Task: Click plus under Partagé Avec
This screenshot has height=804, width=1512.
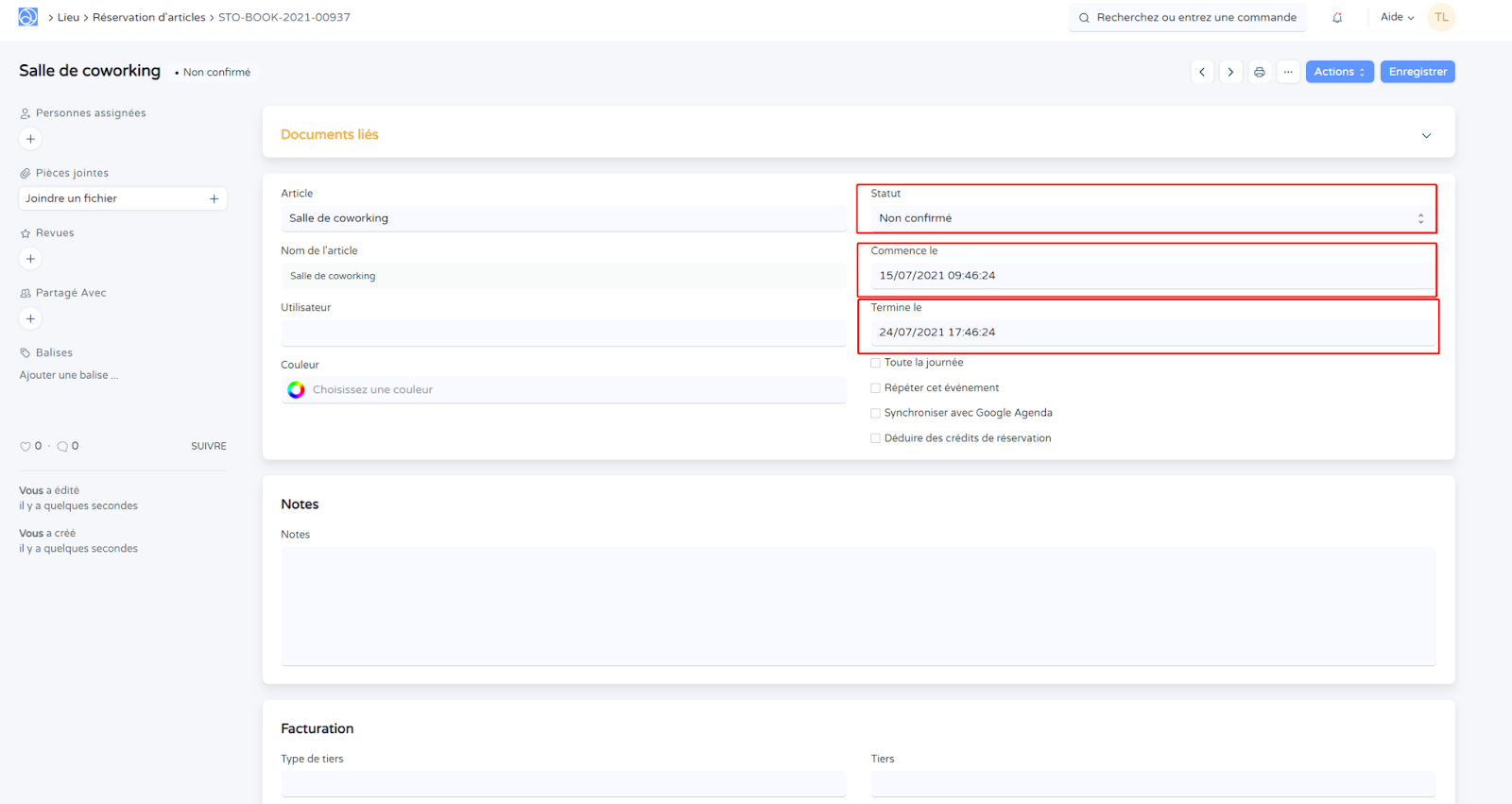Action: 30,318
